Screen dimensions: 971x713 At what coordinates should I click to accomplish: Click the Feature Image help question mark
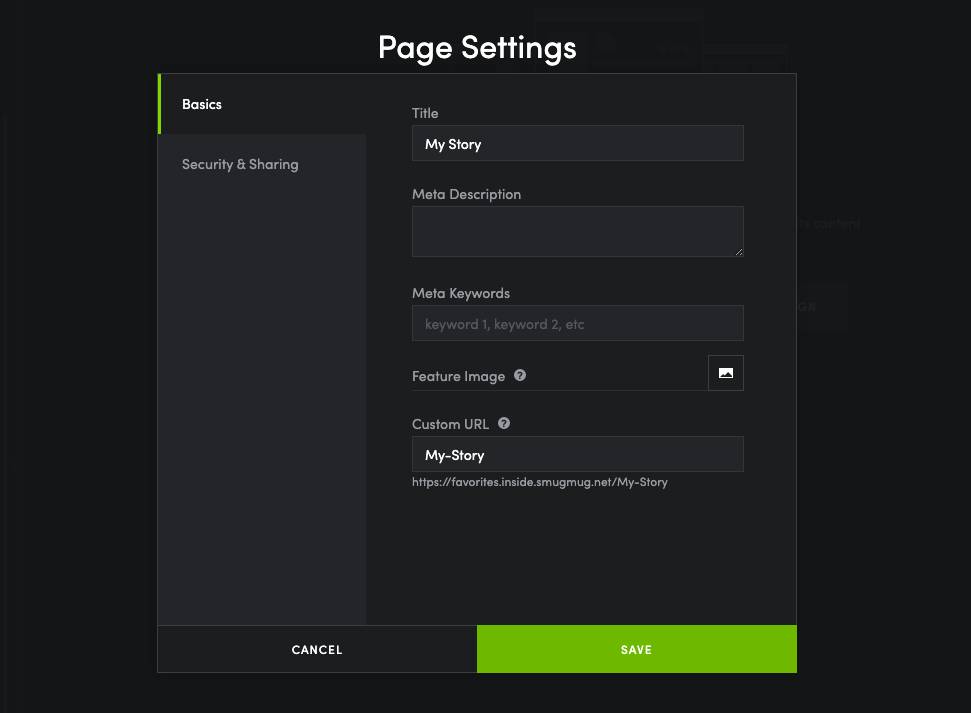pos(520,376)
